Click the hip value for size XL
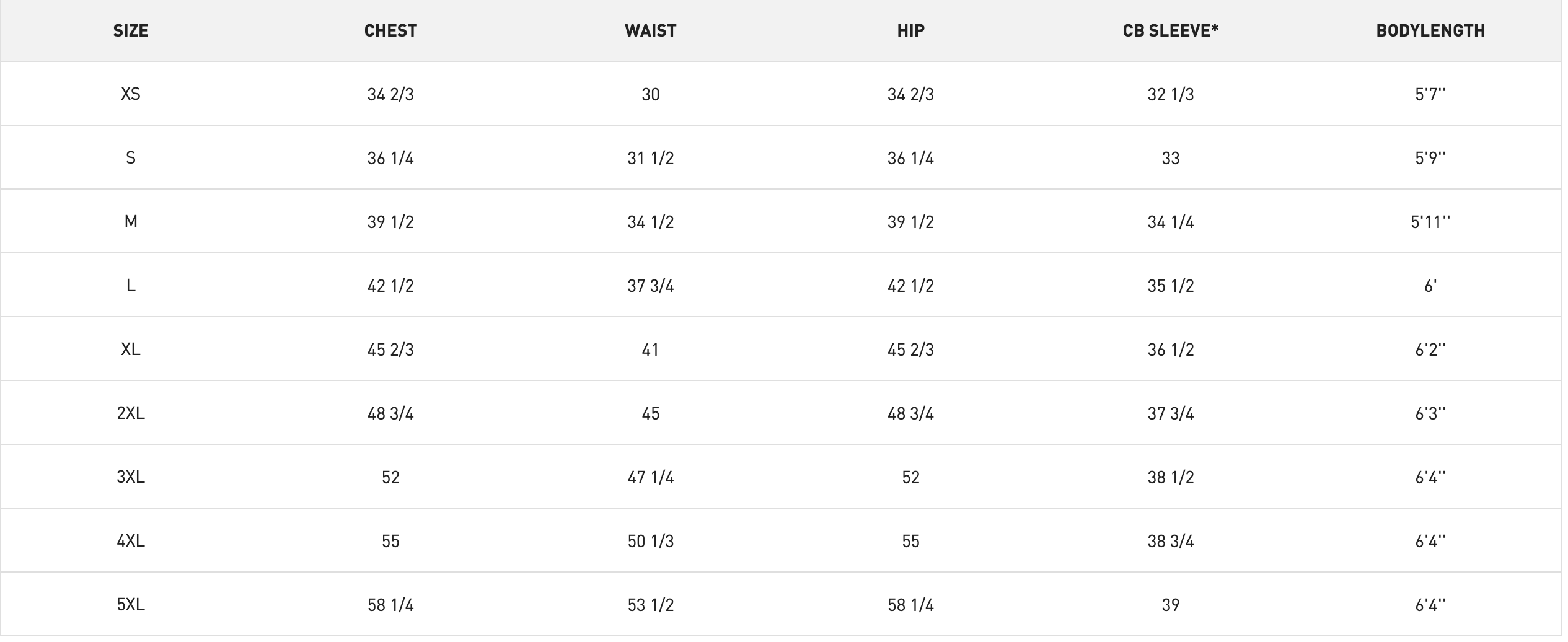The width and height of the screenshot is (1568, 642). tap(910, 350)
